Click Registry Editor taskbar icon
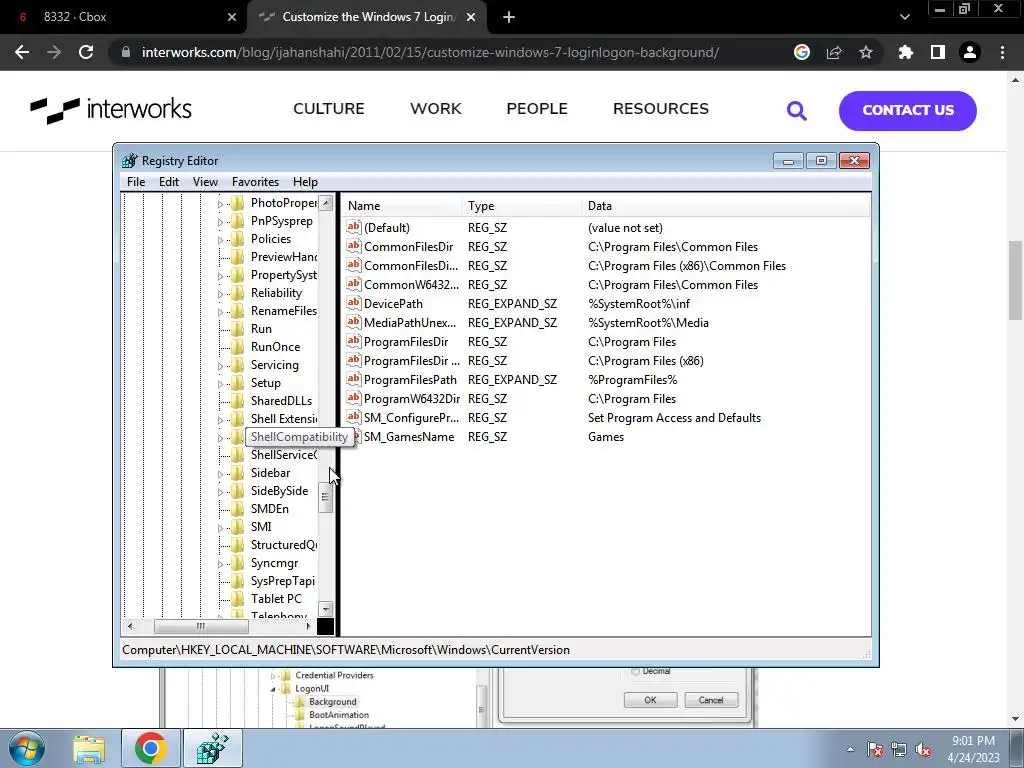Image resolution: width=1024 pixels, height=768 pixels. [213, 748]
